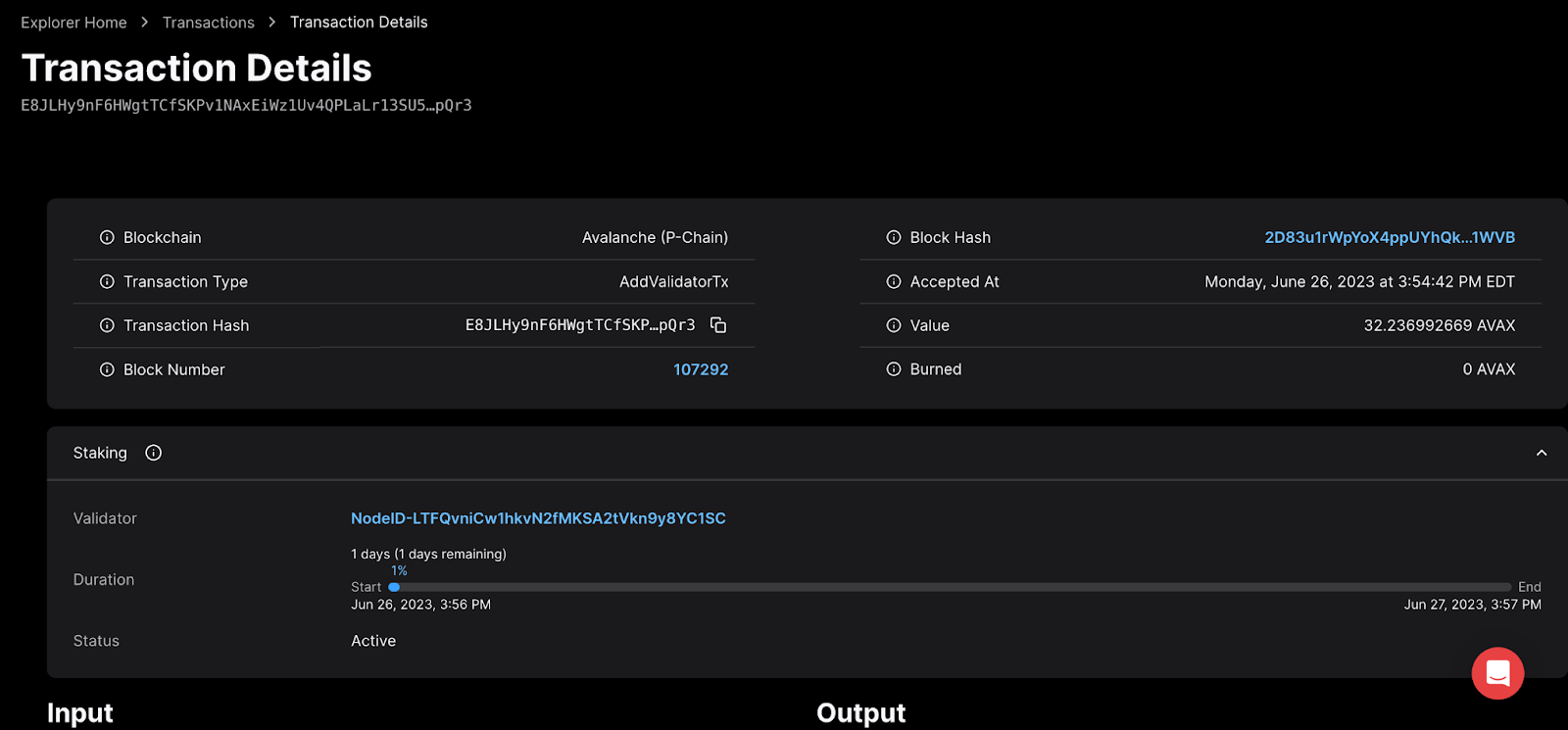Click the info icon beside Burned
This screenshot has height=730, width=1568.
(894, 369)
